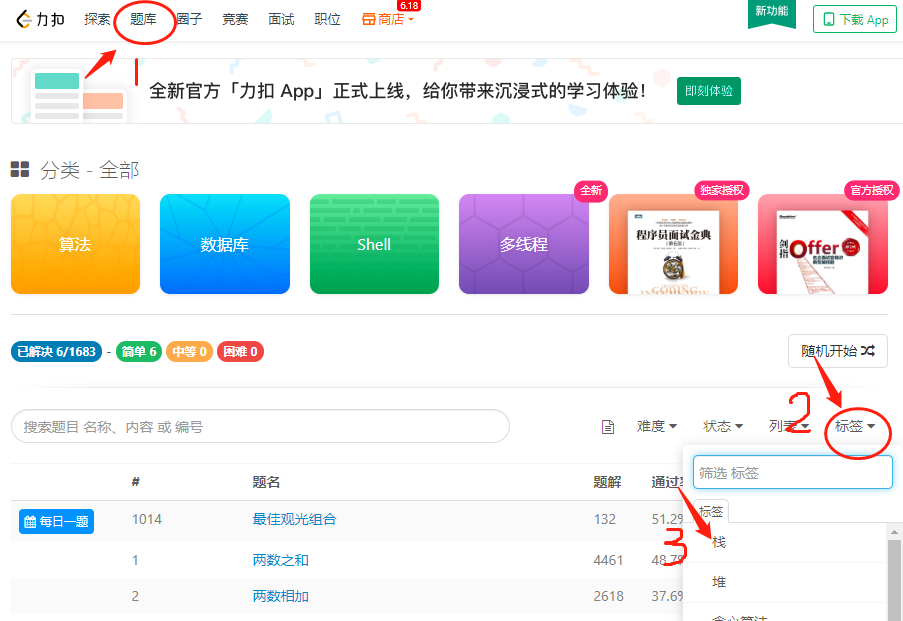Click the 力扣 logo icon
This screenshot has width=903, height=621.
click(x=22, y=18)
